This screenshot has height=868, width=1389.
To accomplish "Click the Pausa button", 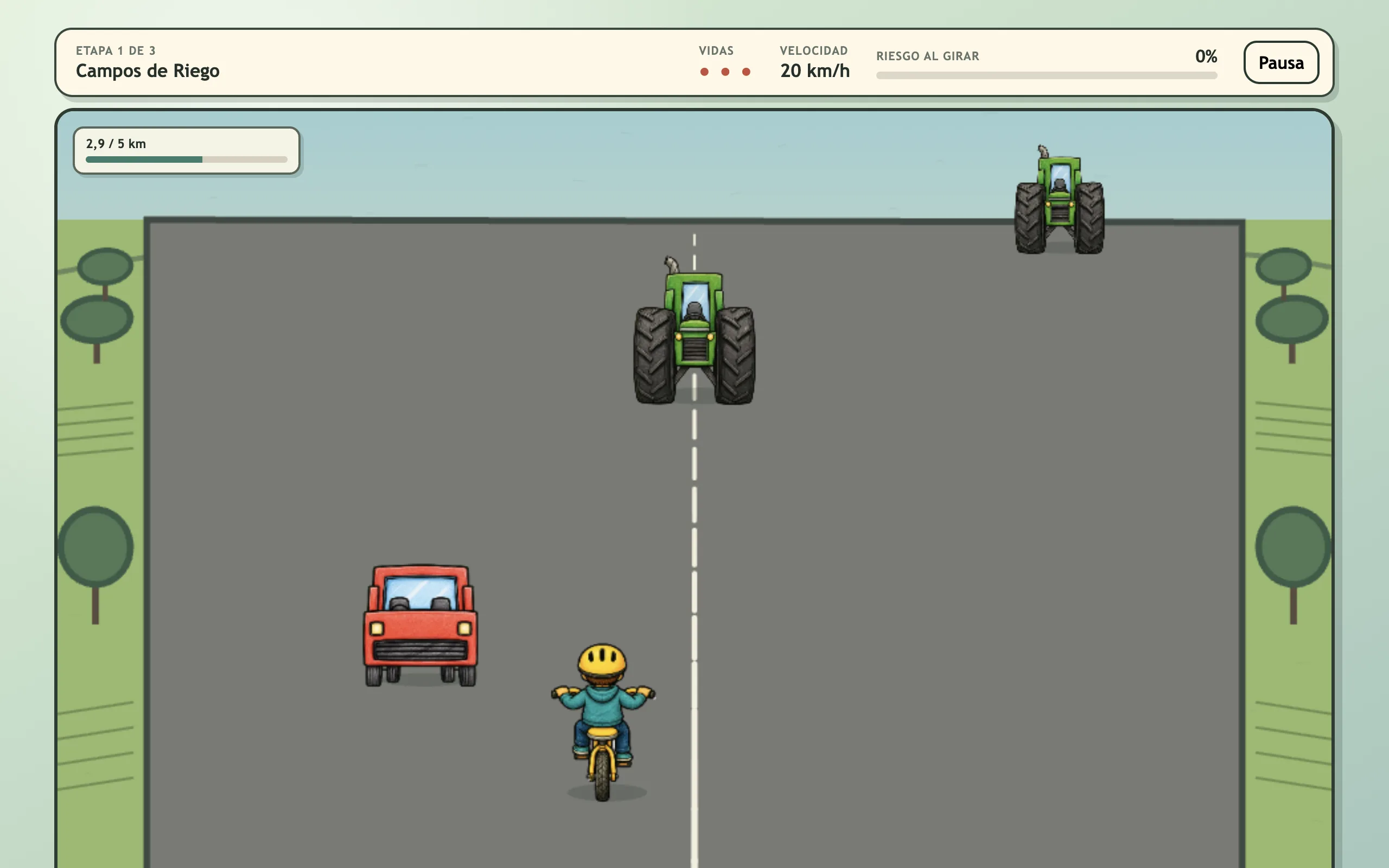I will [1280, 62].
